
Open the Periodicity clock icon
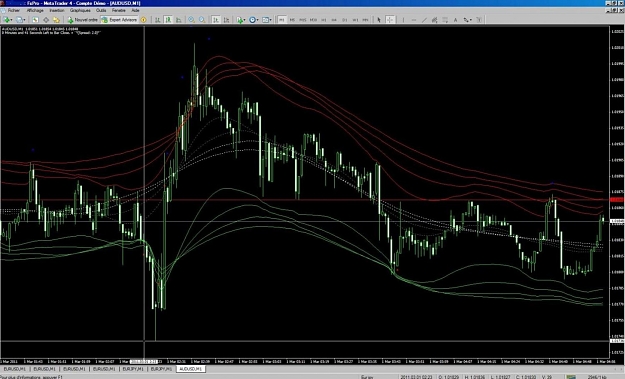click(252, 20)
